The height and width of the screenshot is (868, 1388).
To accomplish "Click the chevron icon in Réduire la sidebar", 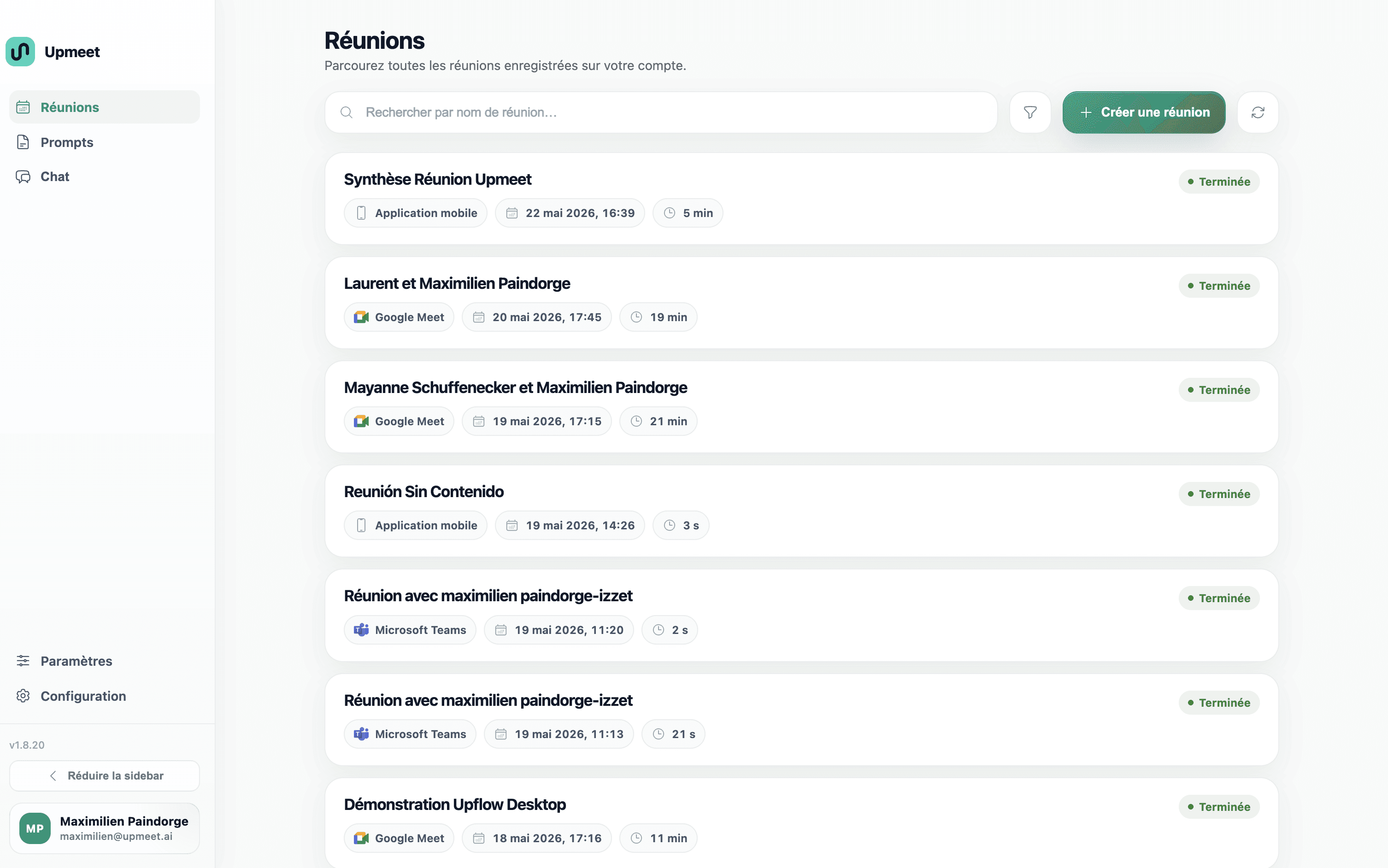I will (53, 776).
